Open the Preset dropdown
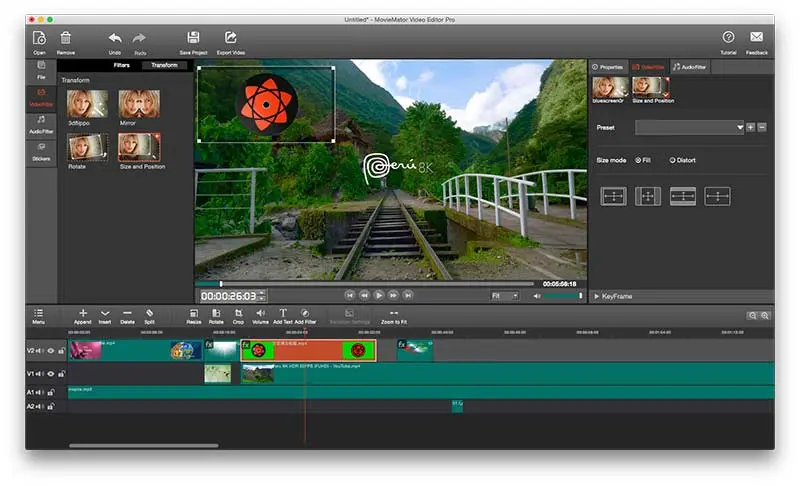 (x=689, y=127)
